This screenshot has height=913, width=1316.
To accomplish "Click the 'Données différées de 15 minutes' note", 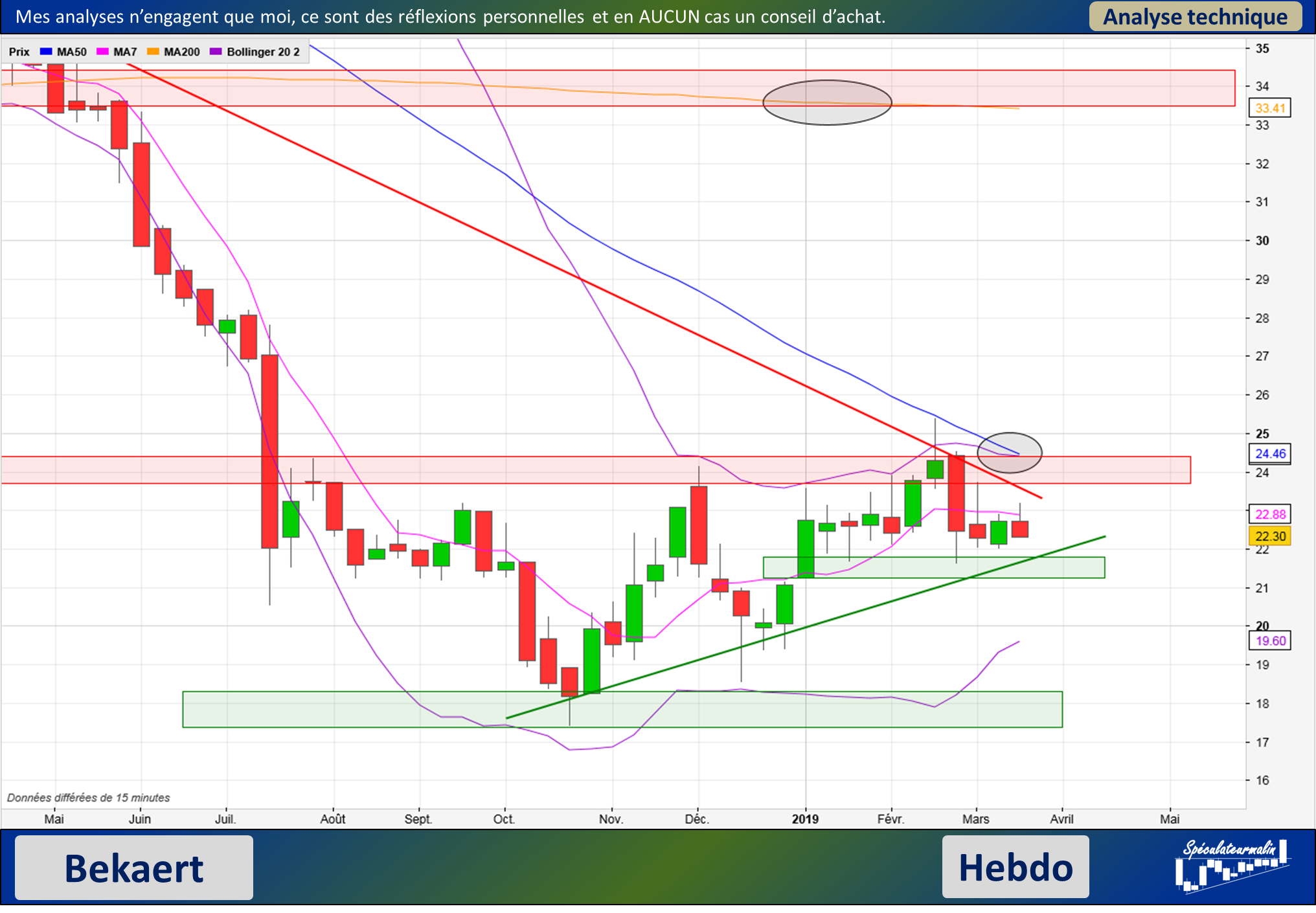I will (89, 798).
